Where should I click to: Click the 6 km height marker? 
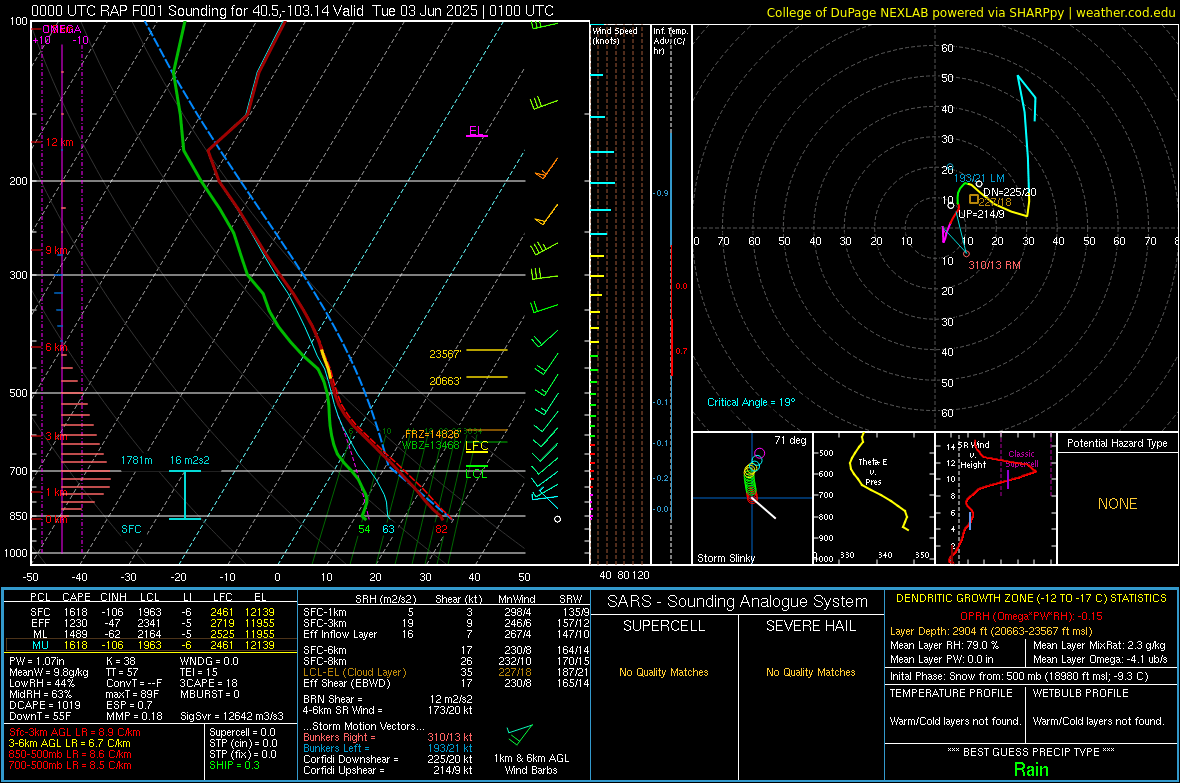tap(56, 347)
